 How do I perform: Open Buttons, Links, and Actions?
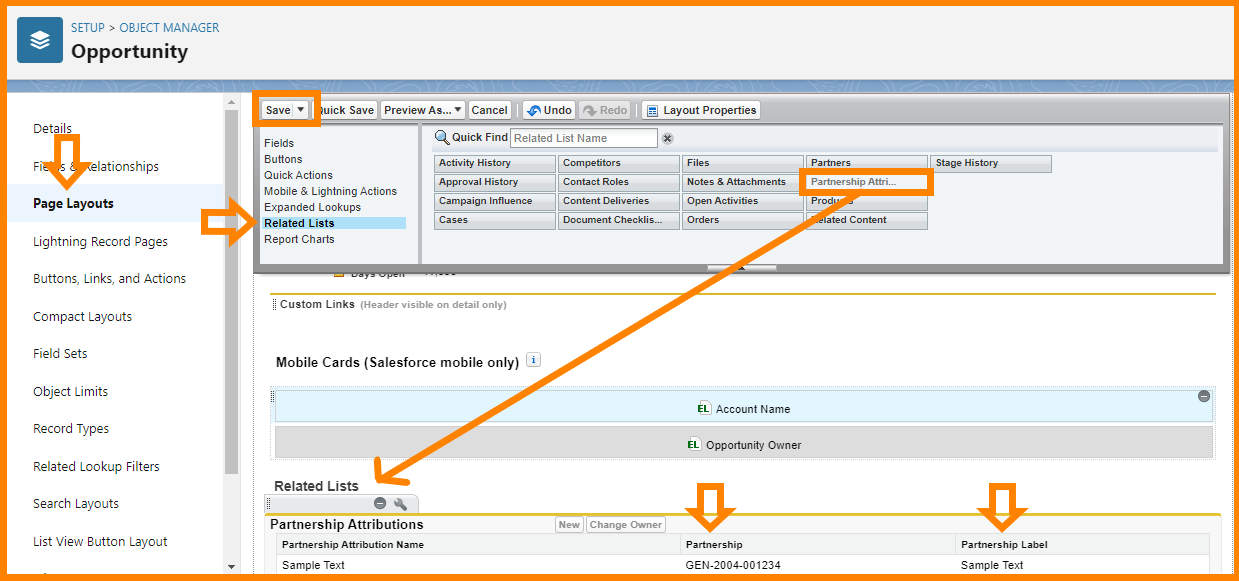[109, 278]
